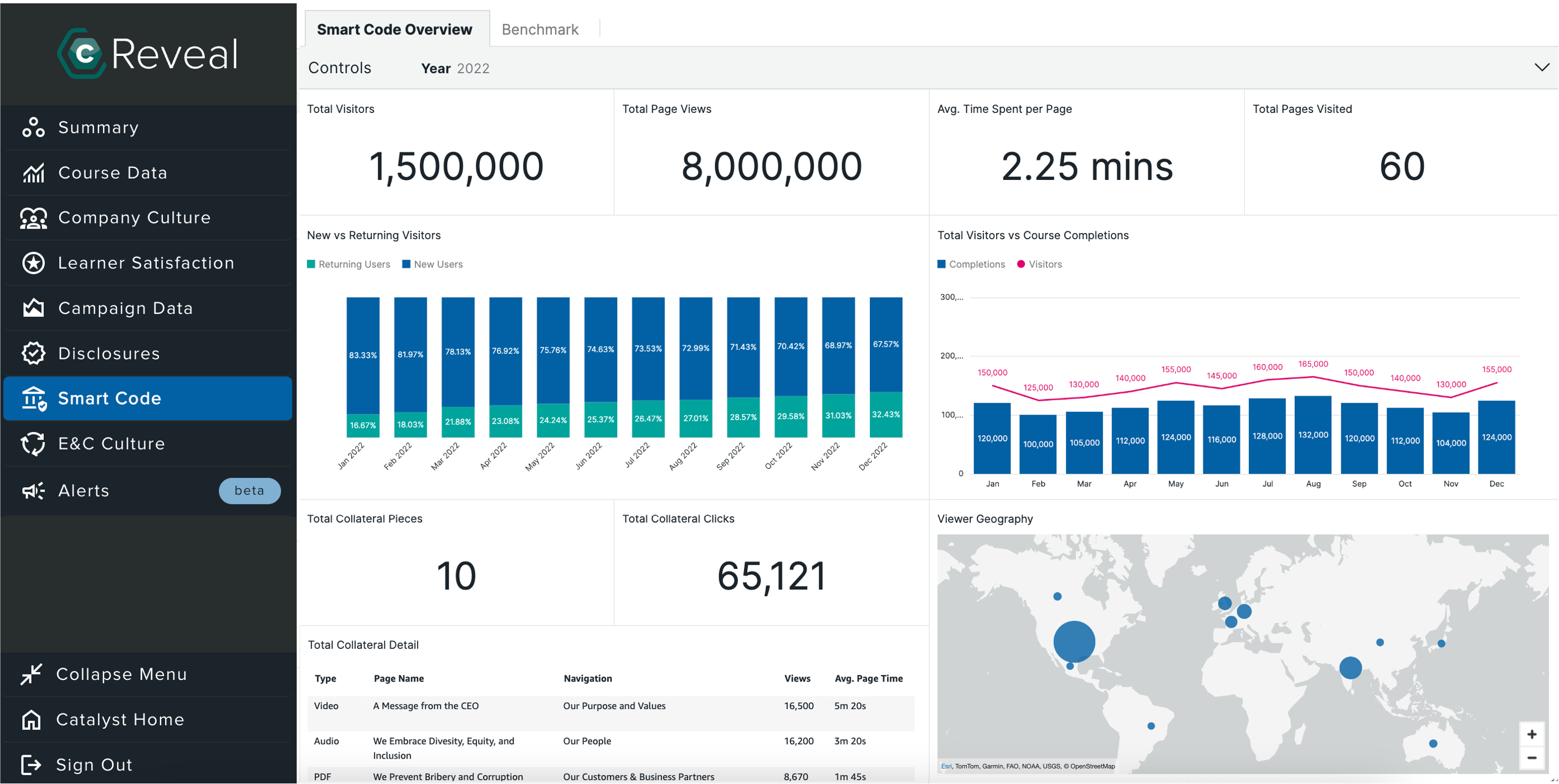
Task: Expand the Controls panel chevron
Action: point(1541,67)
